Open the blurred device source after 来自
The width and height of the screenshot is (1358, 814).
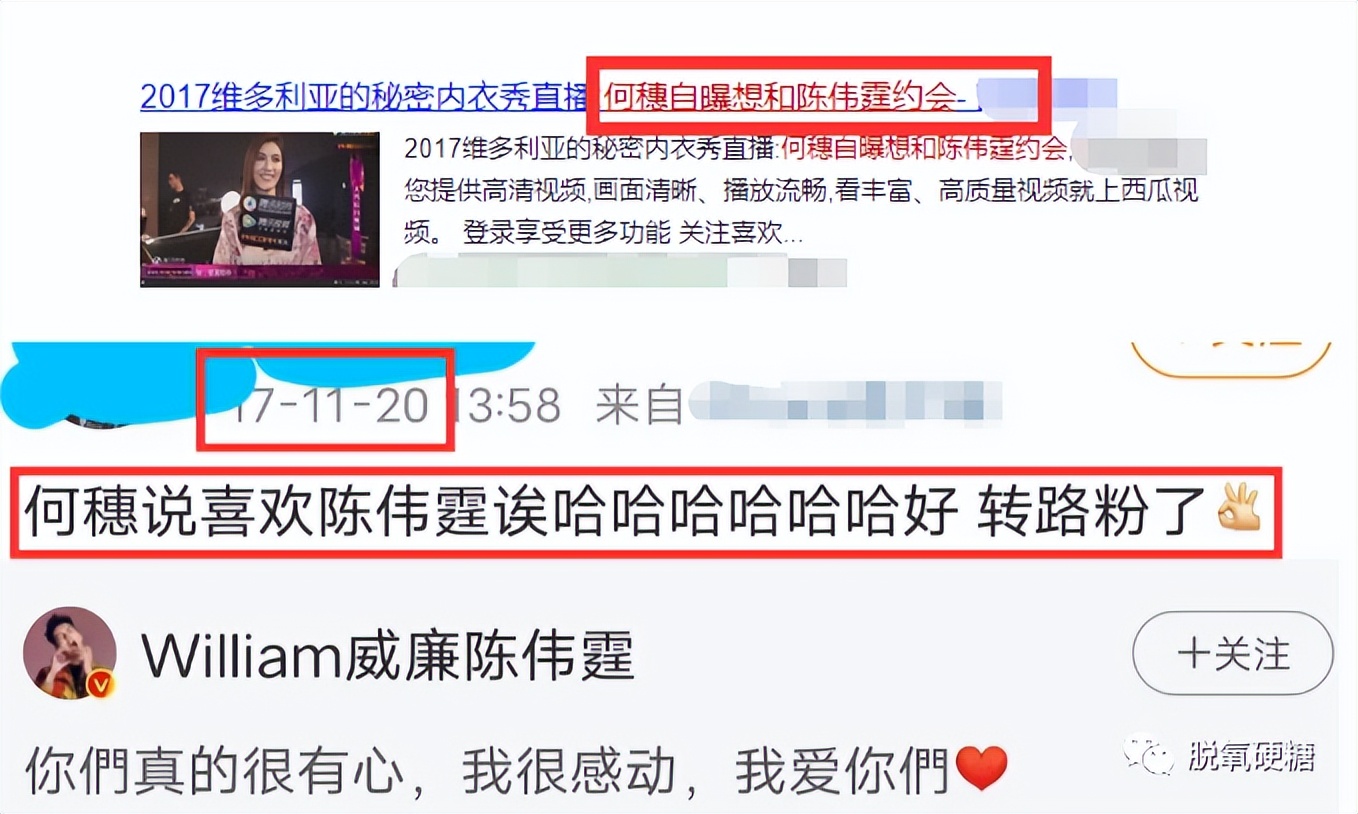click(845, 406)
